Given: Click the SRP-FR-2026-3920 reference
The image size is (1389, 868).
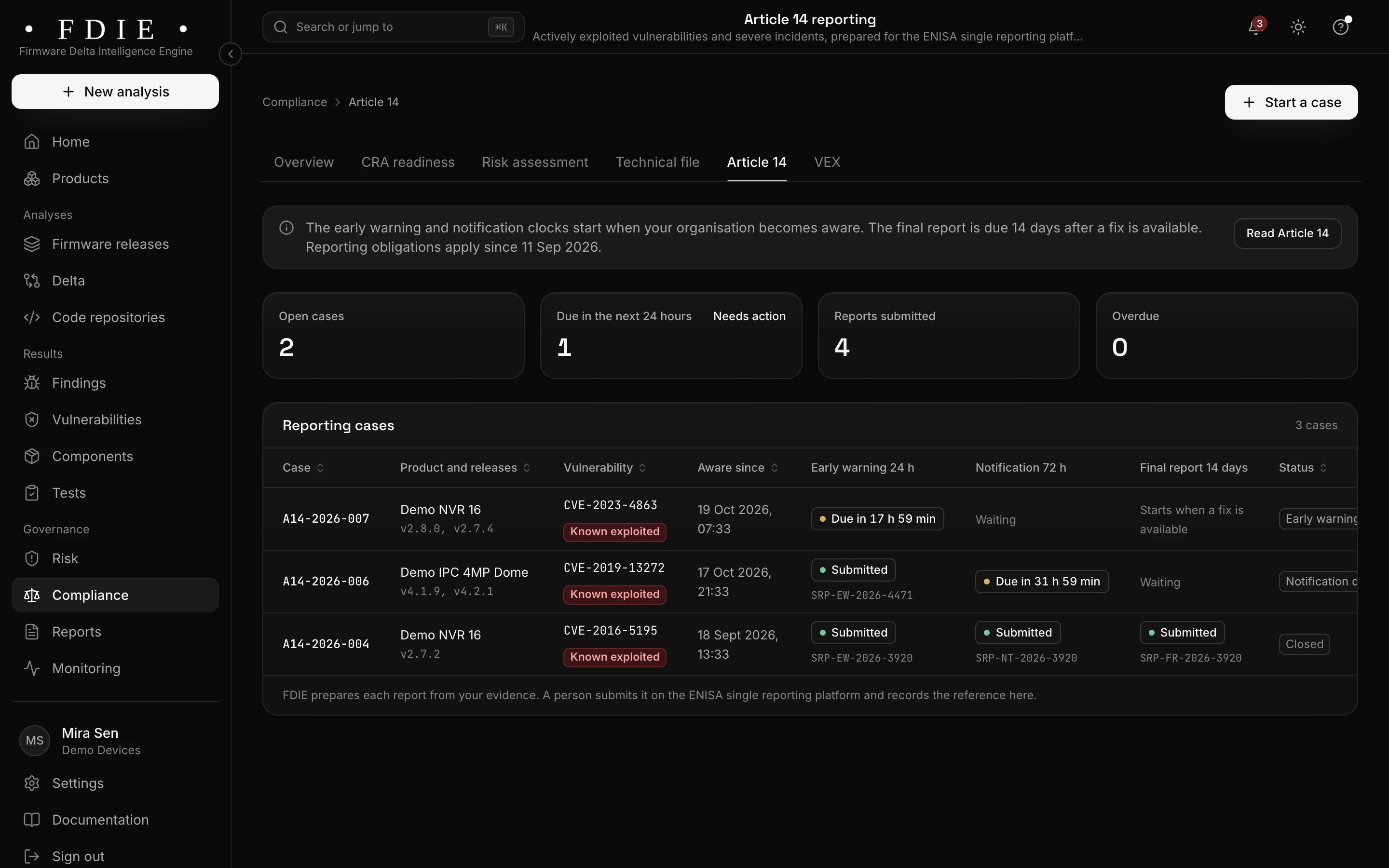Looking at the screenshot, I should click(1190, 658).
